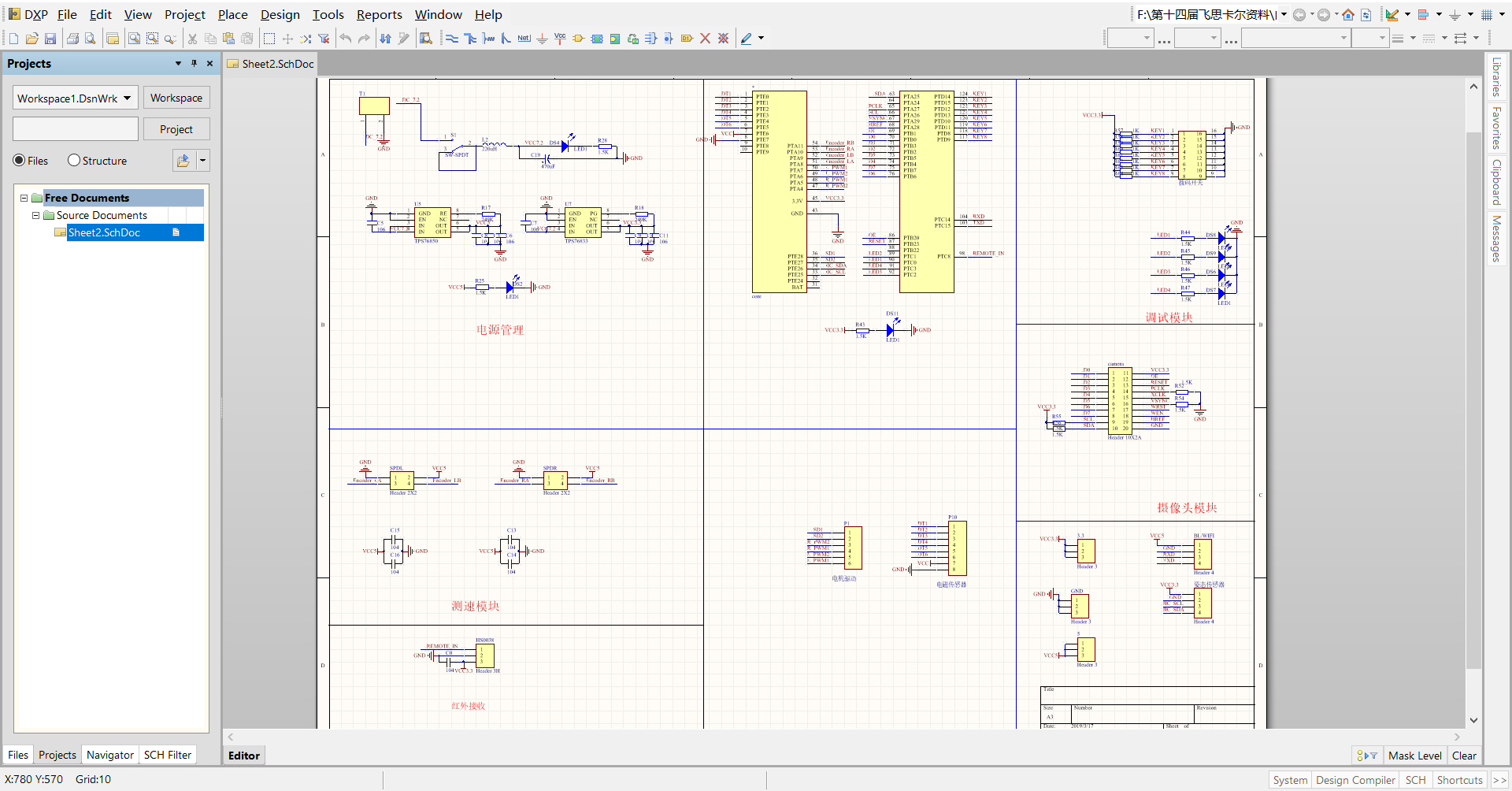Switch to the Navigator tab
1512x791 pixels.
tap(109, 755)
